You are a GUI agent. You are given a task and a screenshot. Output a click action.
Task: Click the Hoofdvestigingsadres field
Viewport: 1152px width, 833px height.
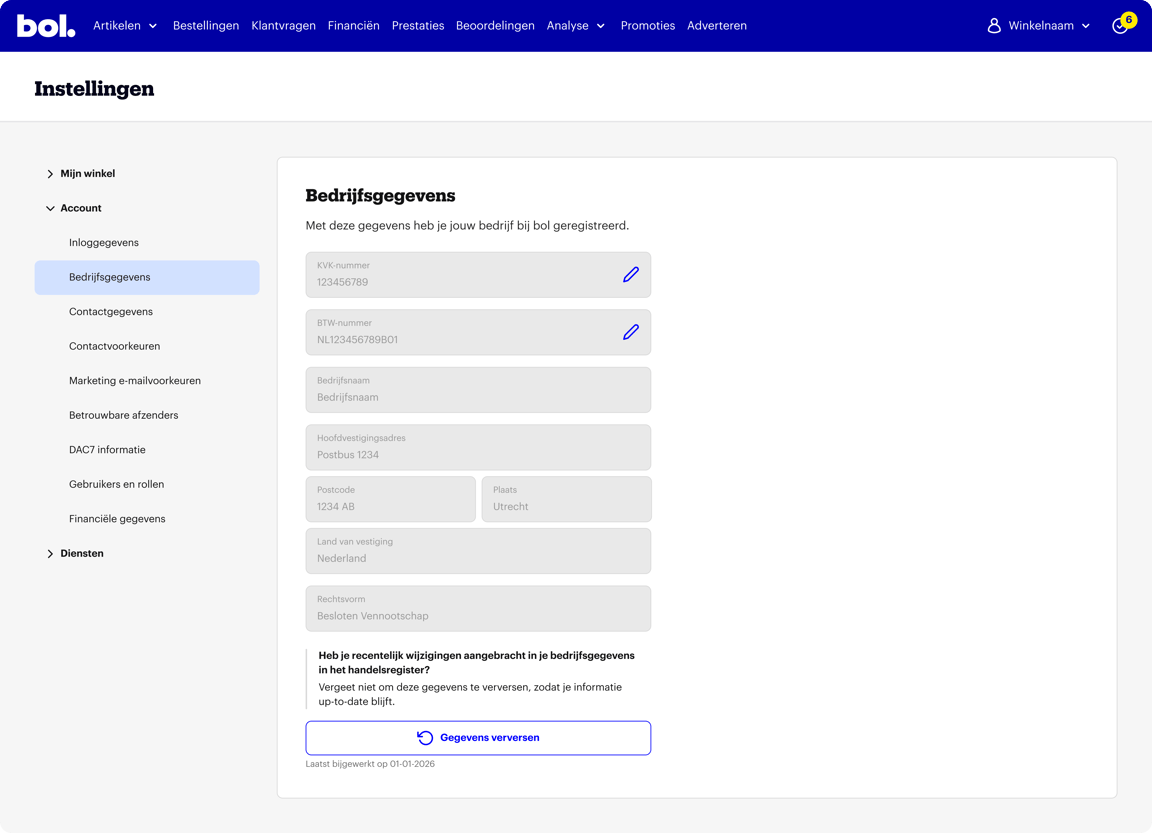[x=478, y=447]
